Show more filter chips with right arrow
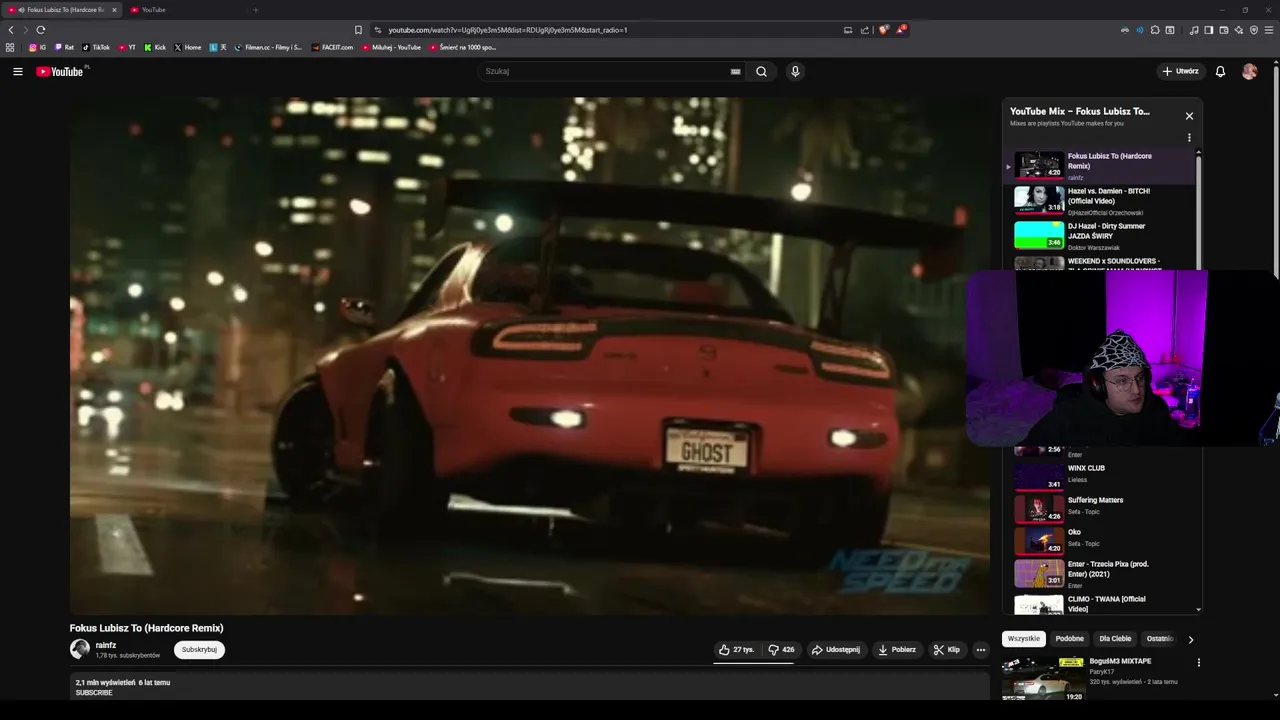 point(1190,639)
